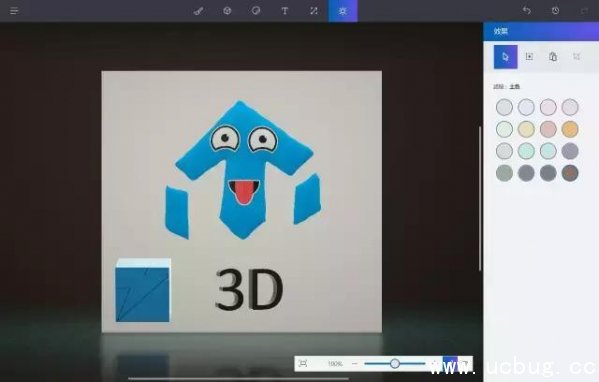This screenshot has height=382, width=599.
Task: Select the Text tool
Action: pos(285,11)
